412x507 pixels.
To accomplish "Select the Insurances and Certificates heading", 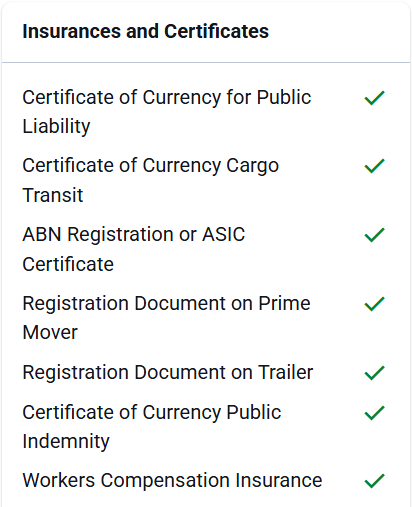I will tap(145, 31).
